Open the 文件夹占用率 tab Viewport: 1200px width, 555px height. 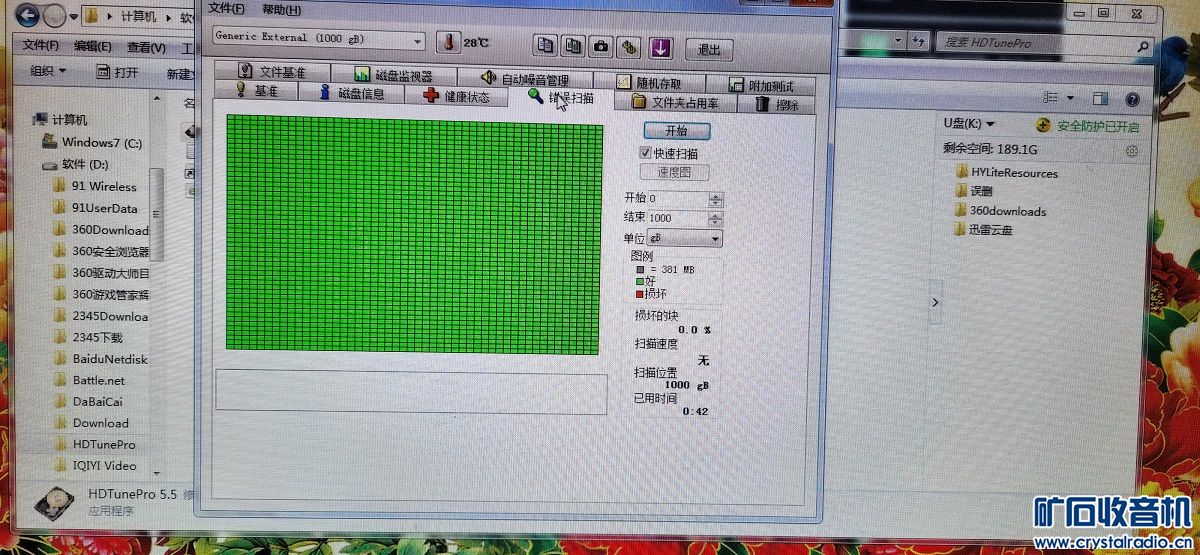675,102
